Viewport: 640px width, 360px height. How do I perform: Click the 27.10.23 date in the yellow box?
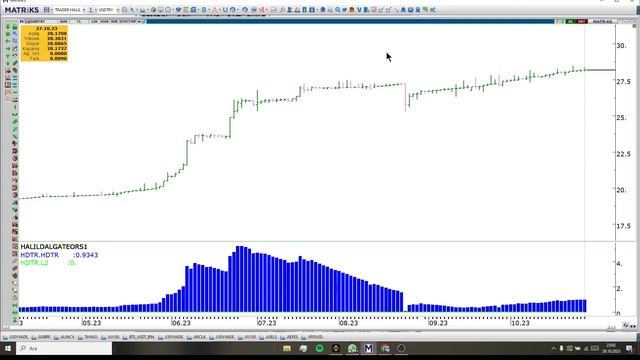(47, 29)
